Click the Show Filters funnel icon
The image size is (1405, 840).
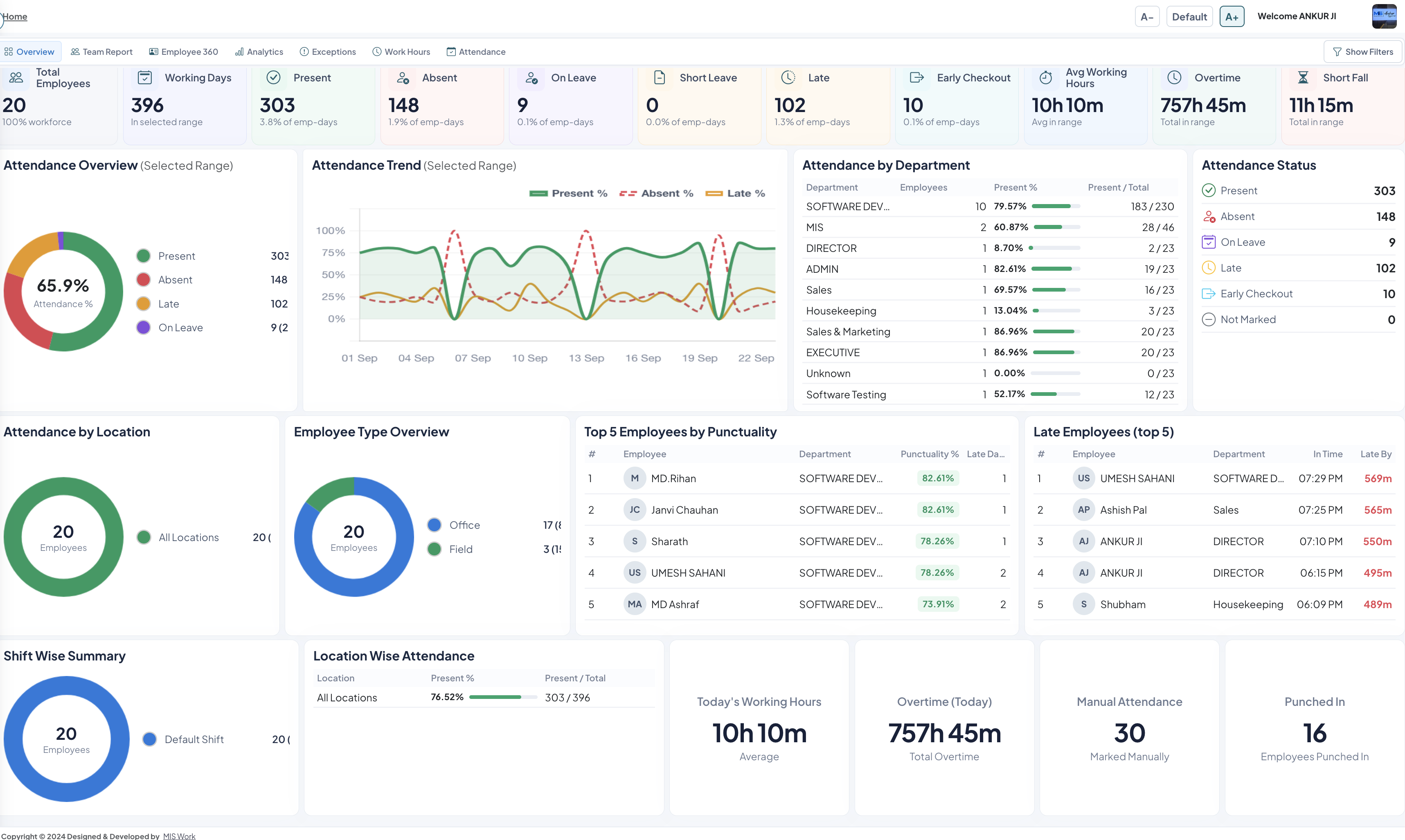[1337, 52]
